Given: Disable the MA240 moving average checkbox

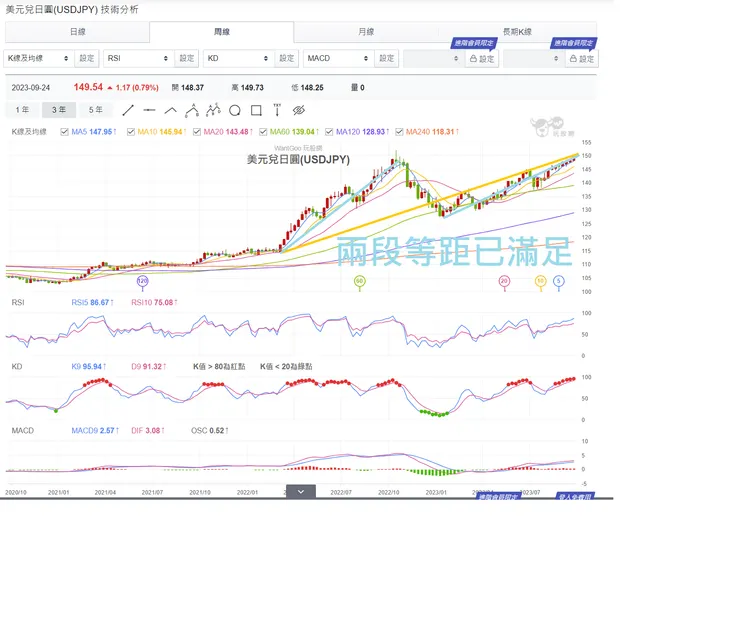Looking at the screenshot, I should click(399, 132).
